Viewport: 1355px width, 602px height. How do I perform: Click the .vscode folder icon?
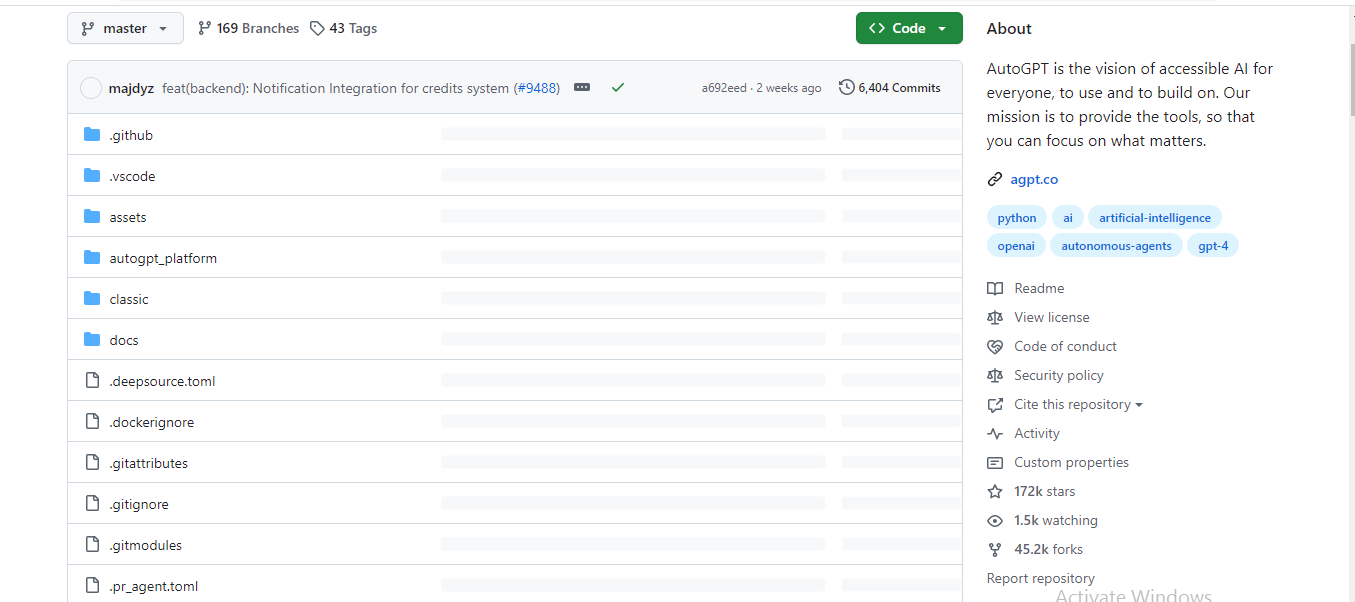click(x=92, y=176)
